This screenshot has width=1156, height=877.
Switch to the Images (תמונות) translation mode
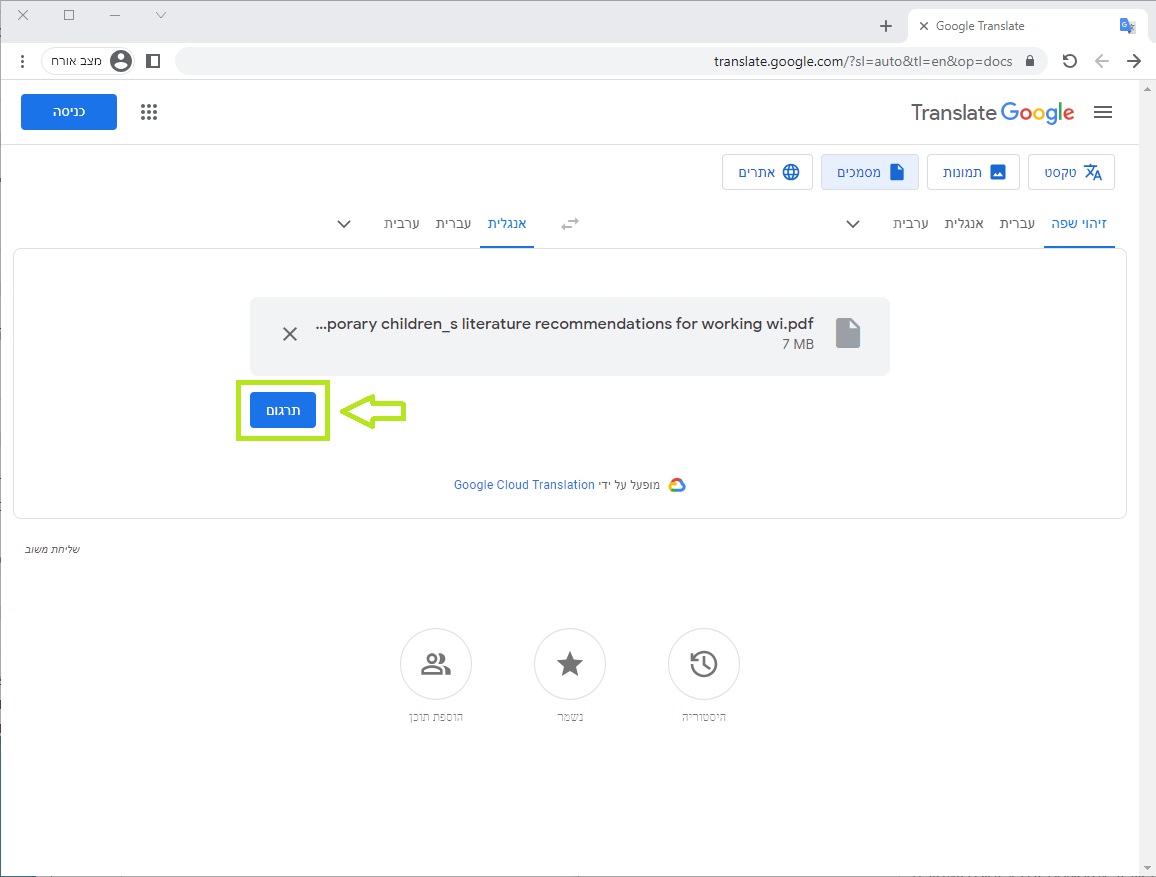pyautogui.click(x=973, y=172)
